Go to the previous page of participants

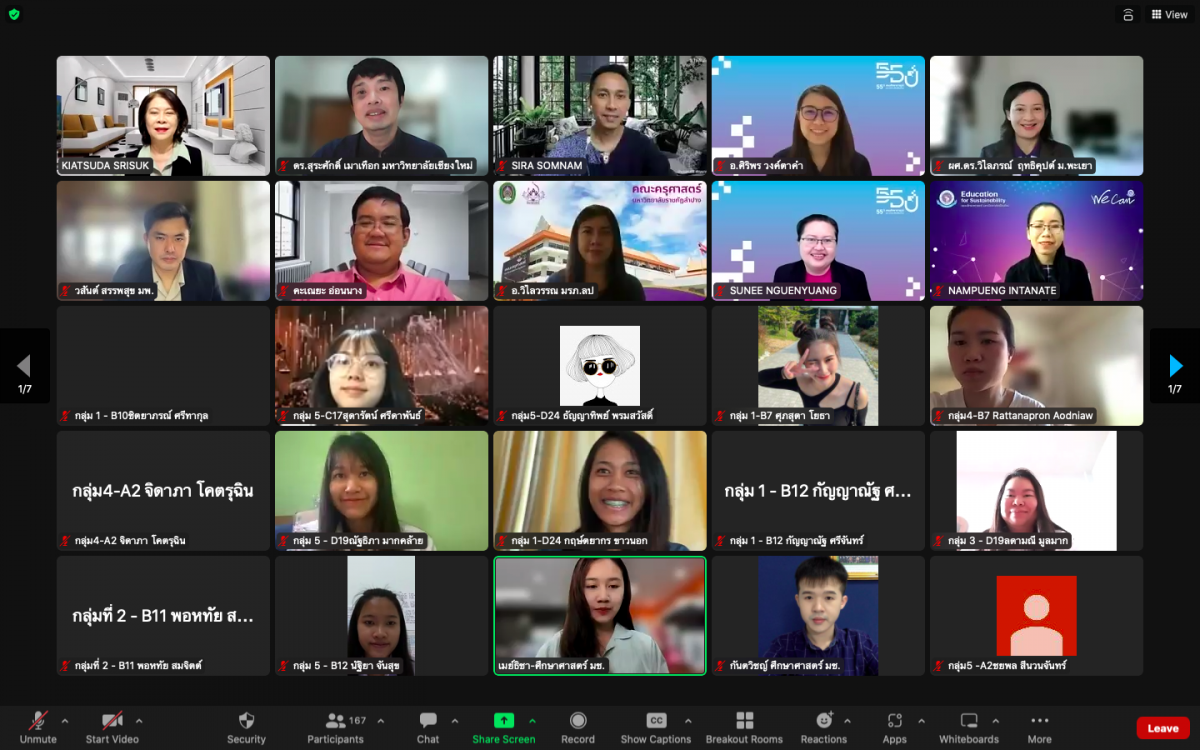click(x=24, y=366)
